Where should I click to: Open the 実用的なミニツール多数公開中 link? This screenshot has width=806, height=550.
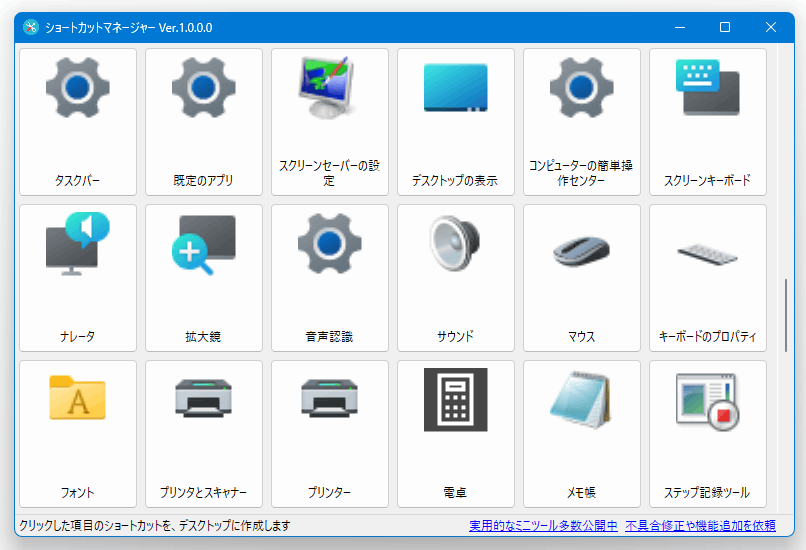543,525
